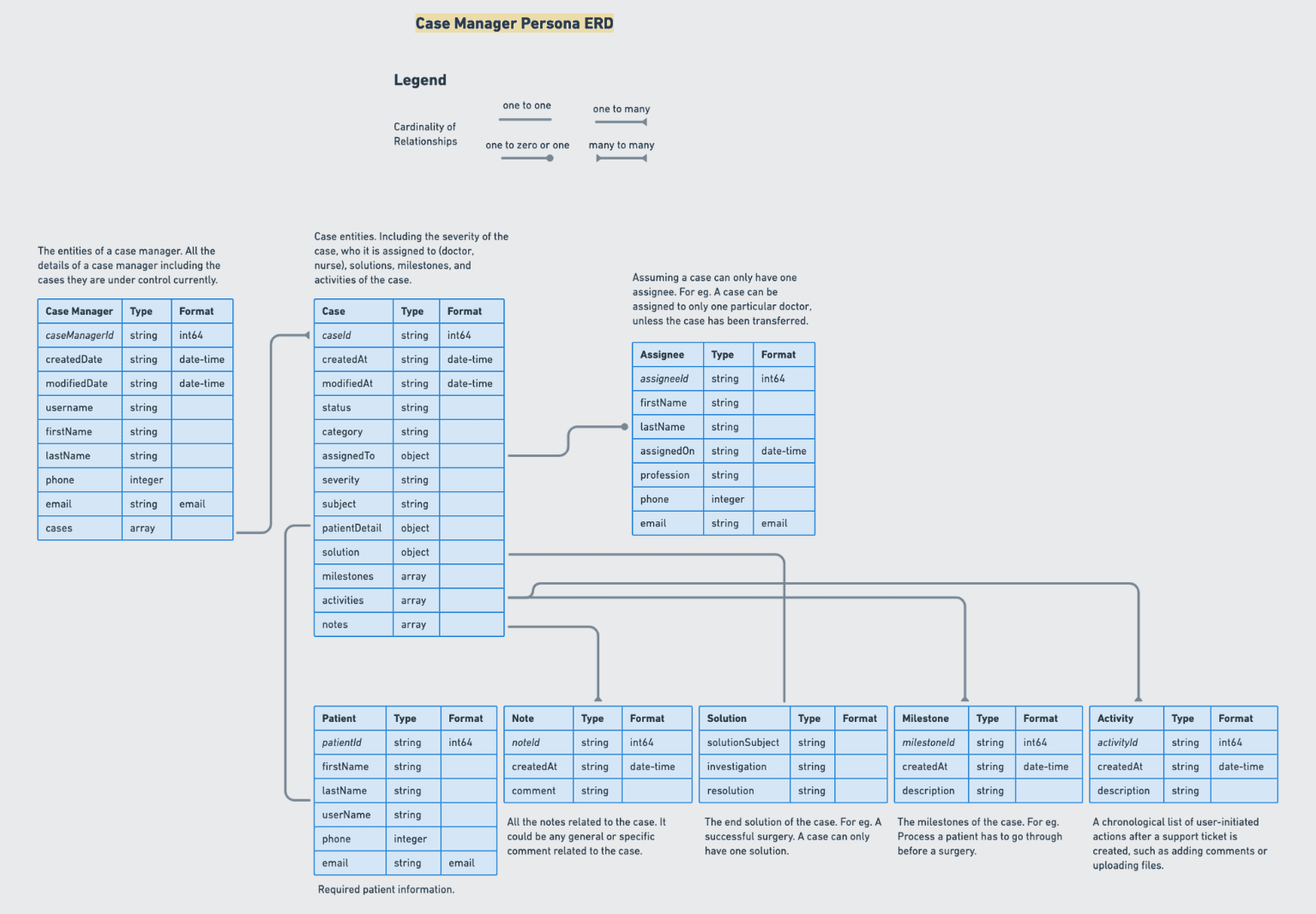Select the "createdDate" row name

[x=80, y=359]
